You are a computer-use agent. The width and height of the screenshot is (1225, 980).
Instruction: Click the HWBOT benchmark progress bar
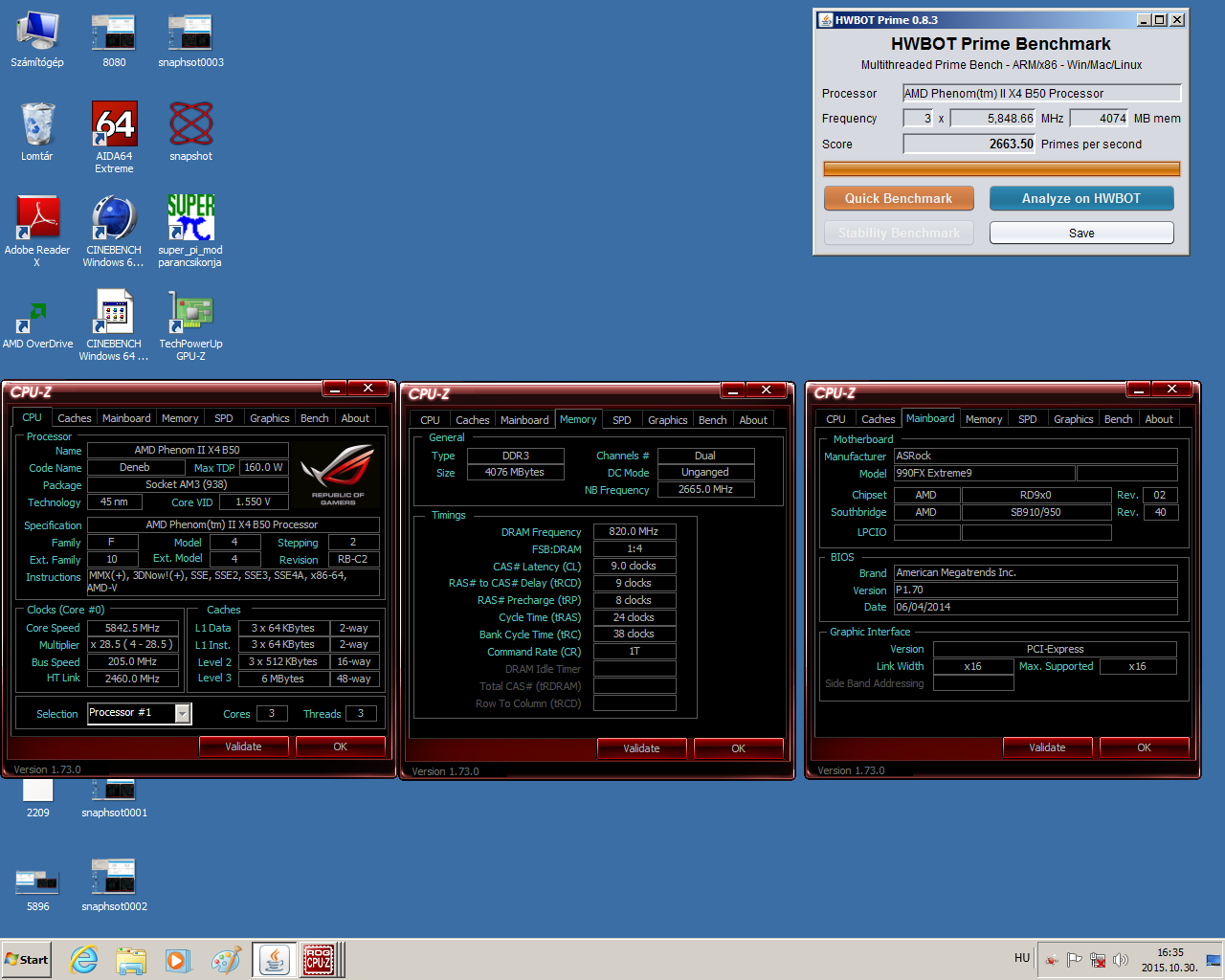pos(1002,168)
